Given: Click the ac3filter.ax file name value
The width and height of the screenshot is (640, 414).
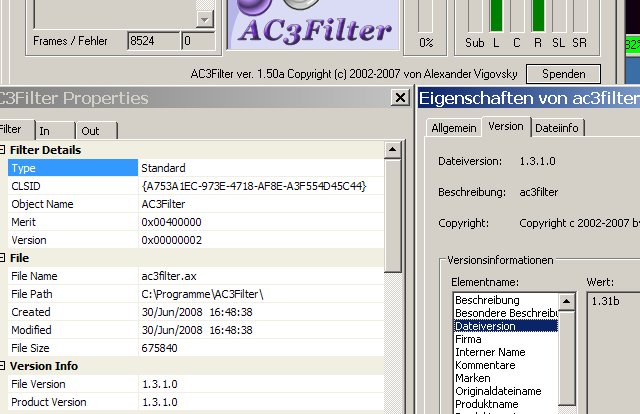Looking at the screenshot, I should click(169, 276).
